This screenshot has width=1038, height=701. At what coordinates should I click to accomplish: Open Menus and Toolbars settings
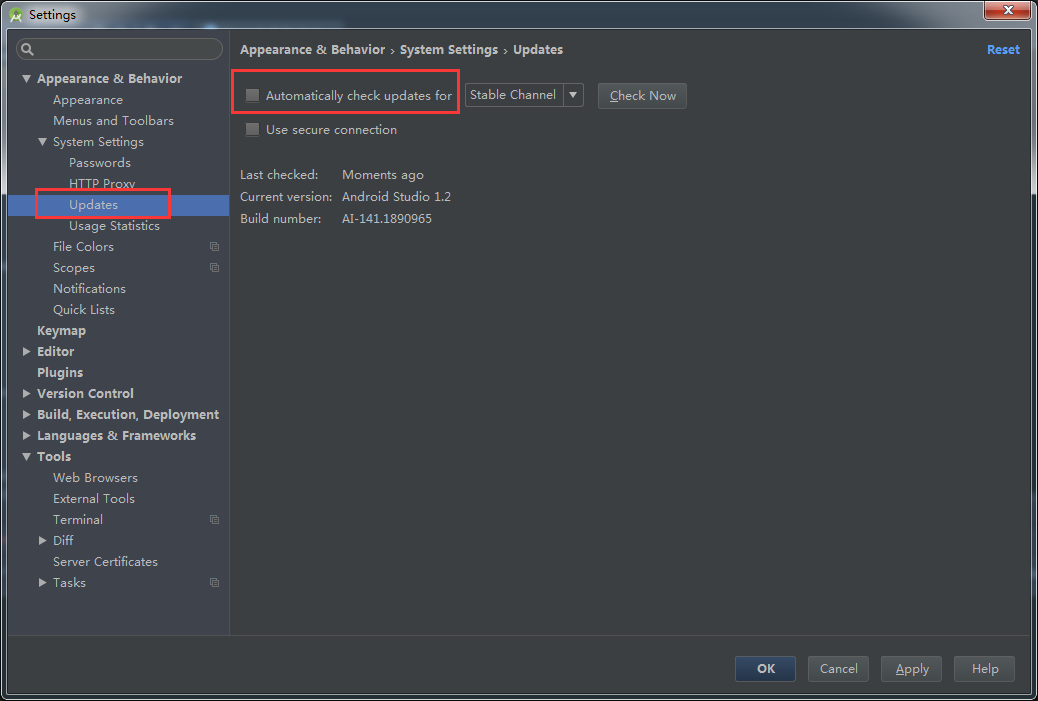coord(113,120)
